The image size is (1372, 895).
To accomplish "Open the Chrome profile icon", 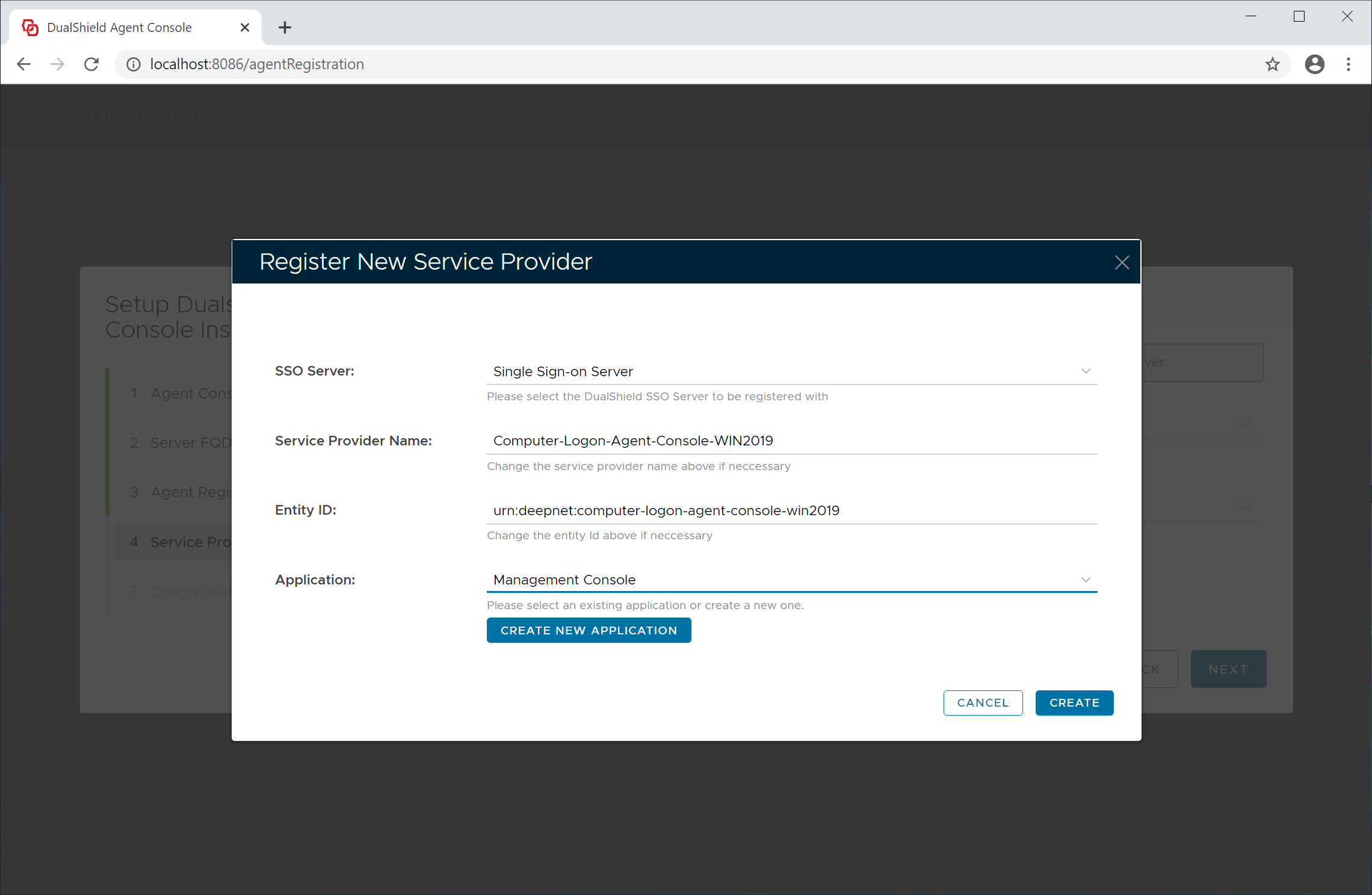I will pos(1314,64).
